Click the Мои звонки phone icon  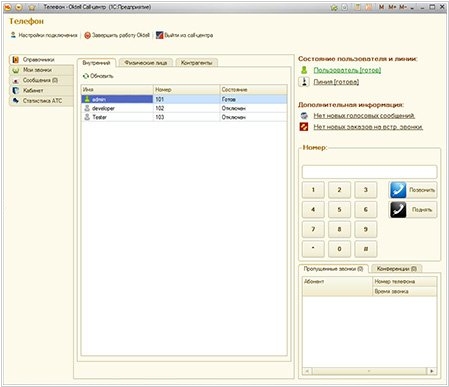tap(15, 70)
